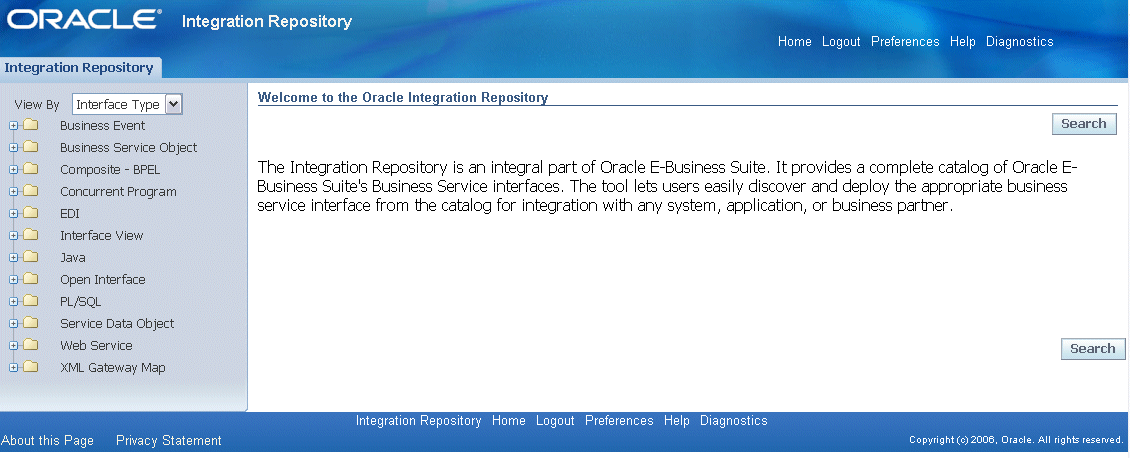The image size is (1130, 458).
Task: Click Home in the top header
Action: pos(794,42)
